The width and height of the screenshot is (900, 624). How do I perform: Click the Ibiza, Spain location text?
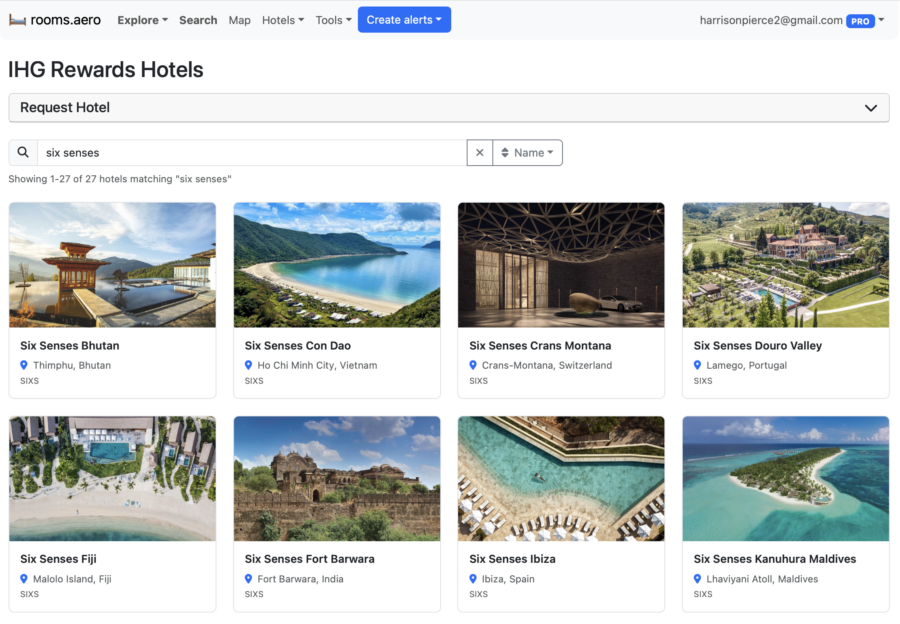click(508, 579)
